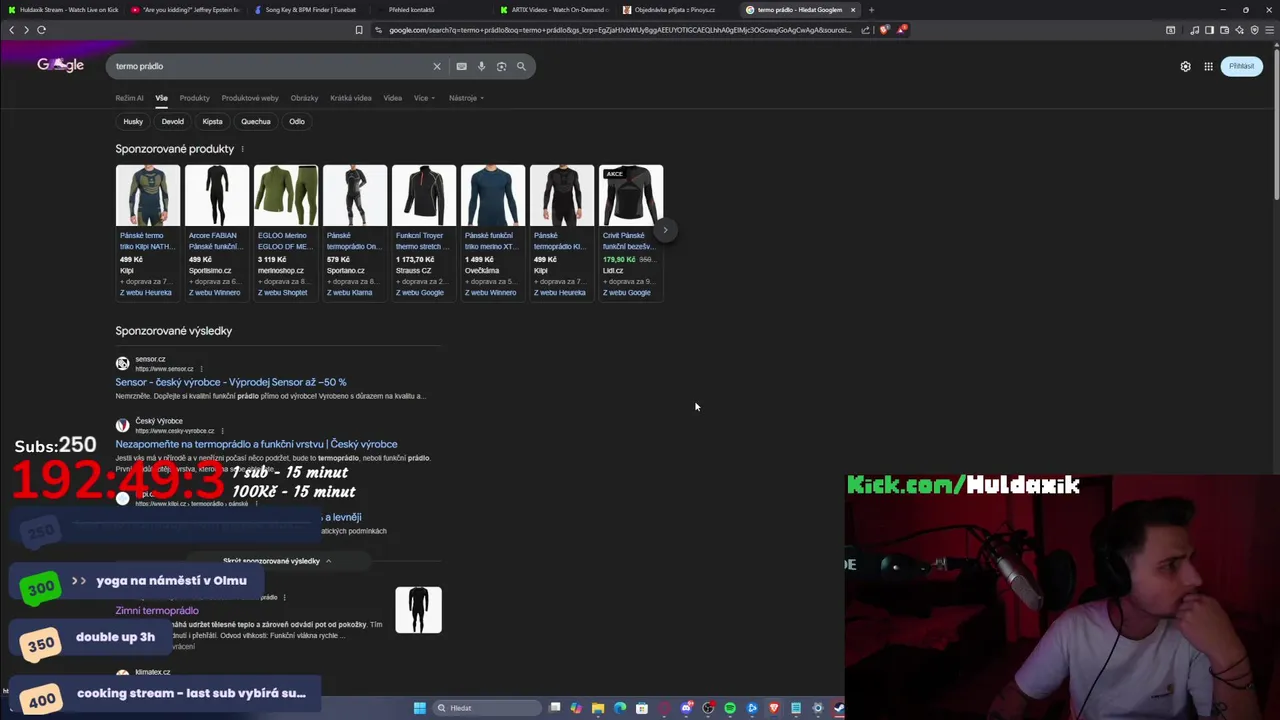Expand the Více dropdown menu
This screenshot has width=1280, height=720.
tap(424, 98)
